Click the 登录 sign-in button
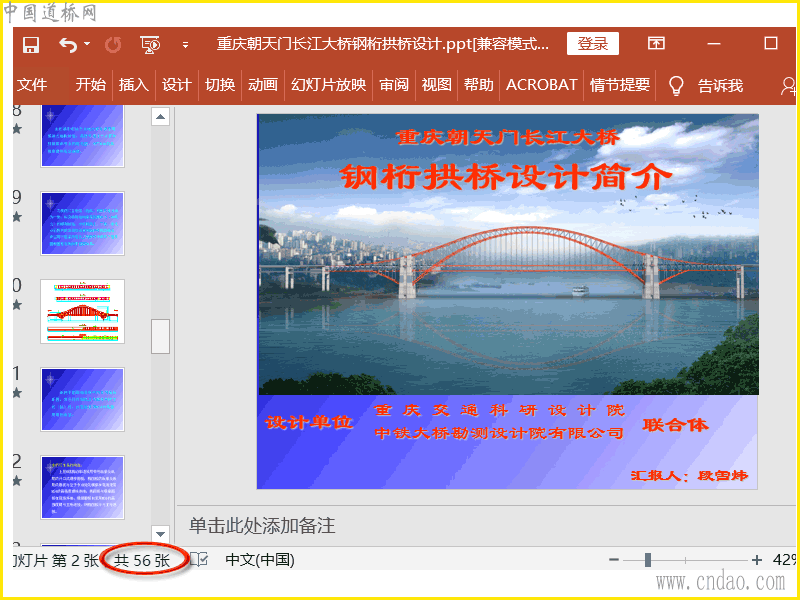This screenshot has height=600, width=800. click(x=593, y=44)
